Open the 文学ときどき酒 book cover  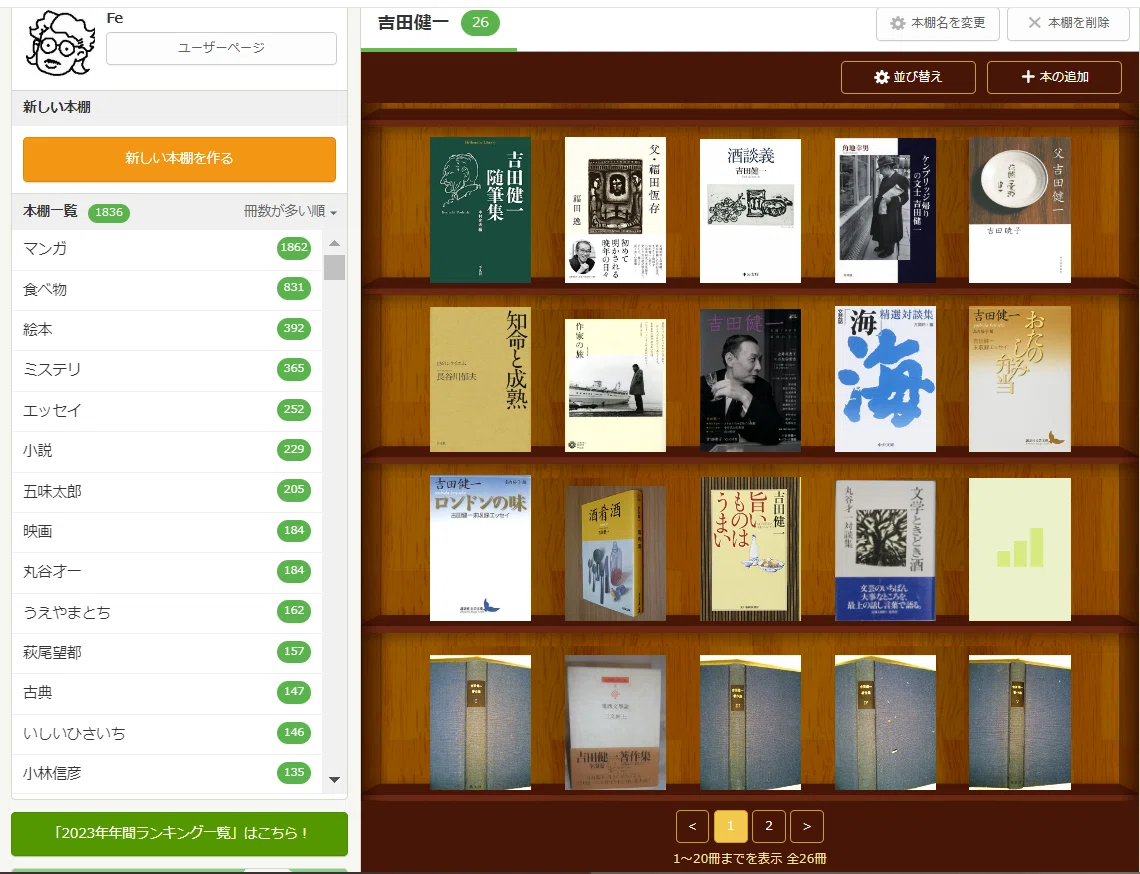886,550
